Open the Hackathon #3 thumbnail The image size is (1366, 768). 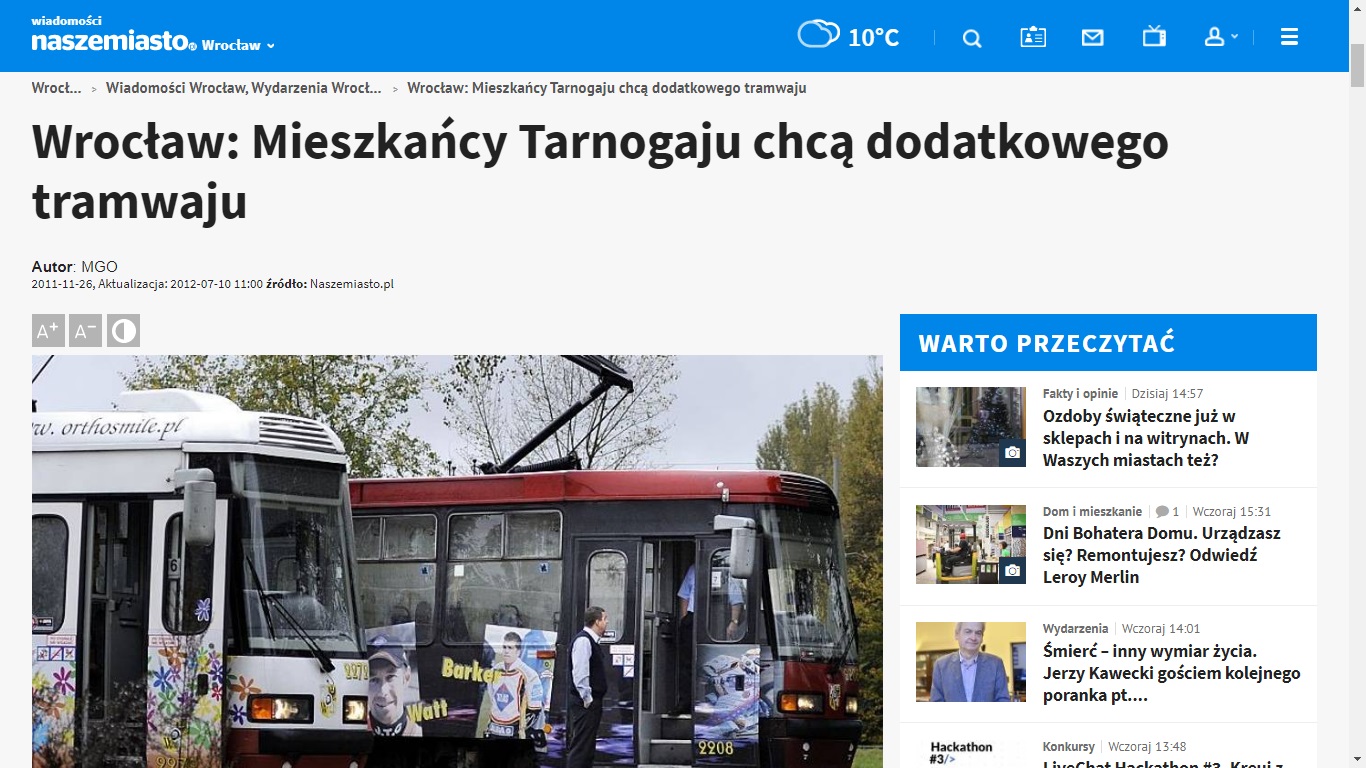coord(971,754)
